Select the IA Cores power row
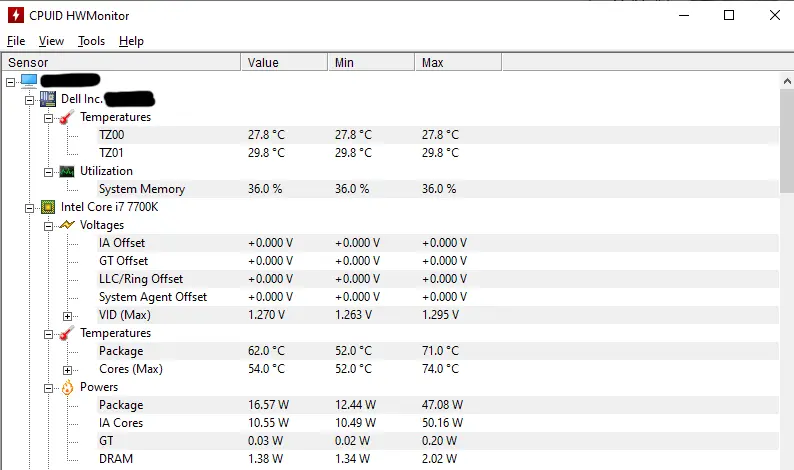Viewport: 794px width, 470px height. pos(438,423)
